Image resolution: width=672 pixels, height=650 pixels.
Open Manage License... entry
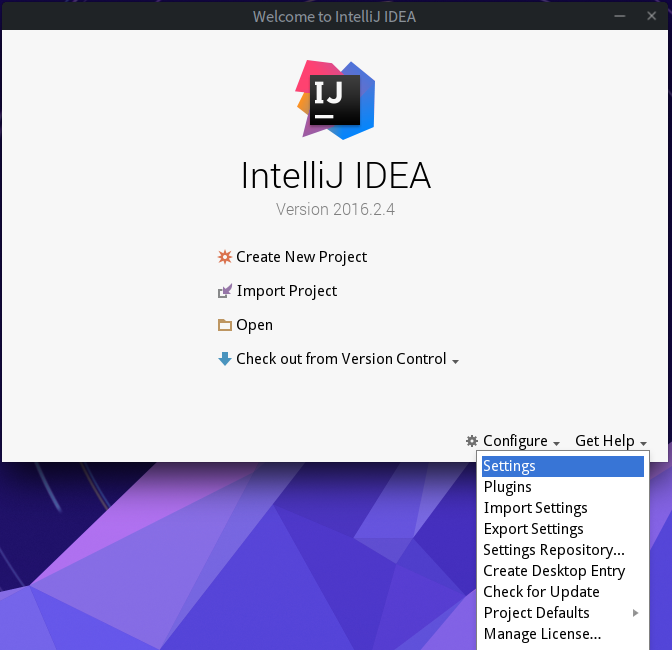(x=563, y=634)
